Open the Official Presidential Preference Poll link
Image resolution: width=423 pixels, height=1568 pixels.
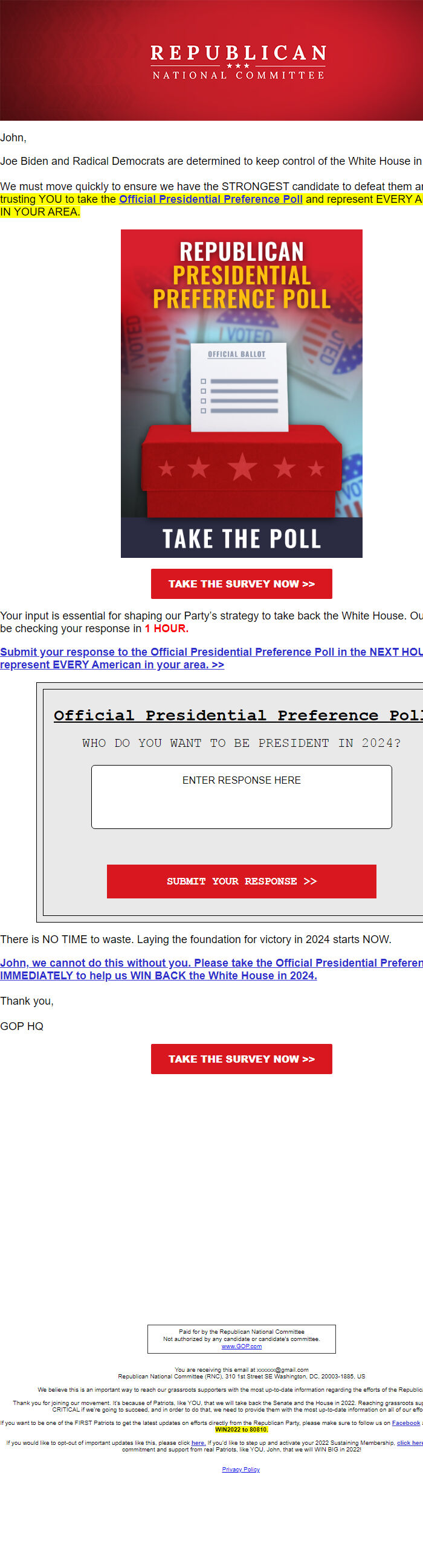210,199
